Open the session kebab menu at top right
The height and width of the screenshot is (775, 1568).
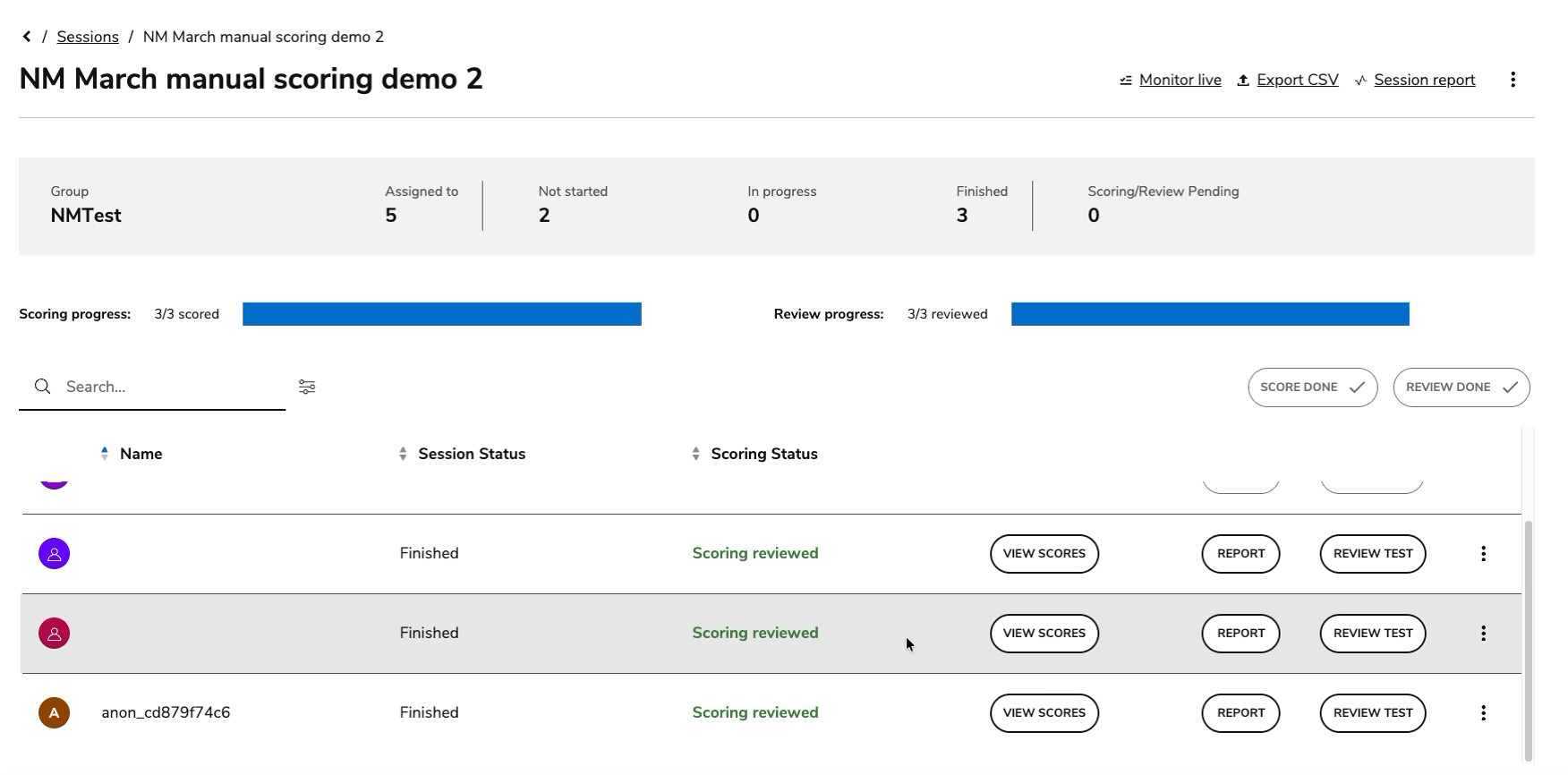point(1513,80)
